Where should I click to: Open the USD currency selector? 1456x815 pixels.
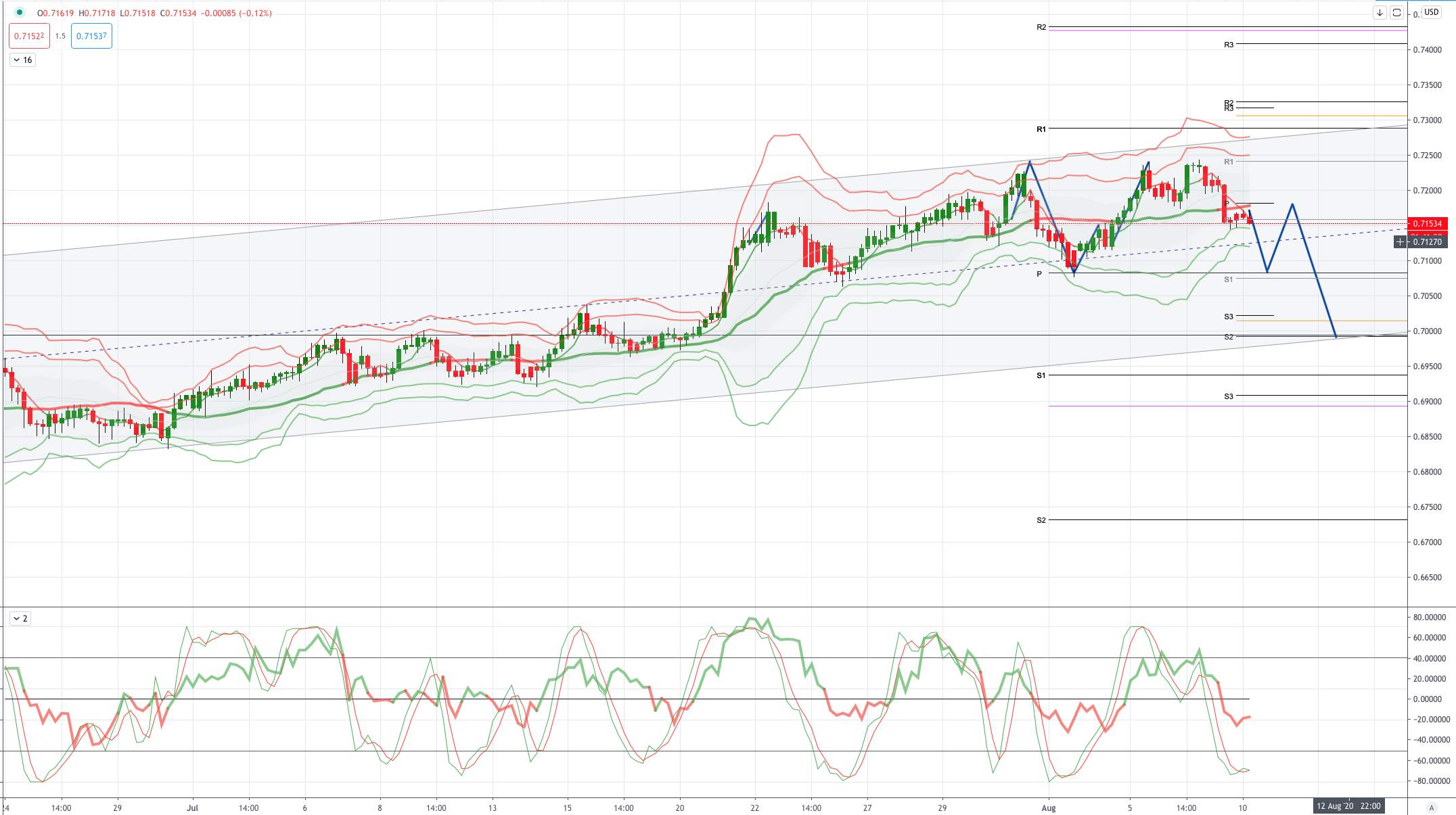click(1432, 12)
